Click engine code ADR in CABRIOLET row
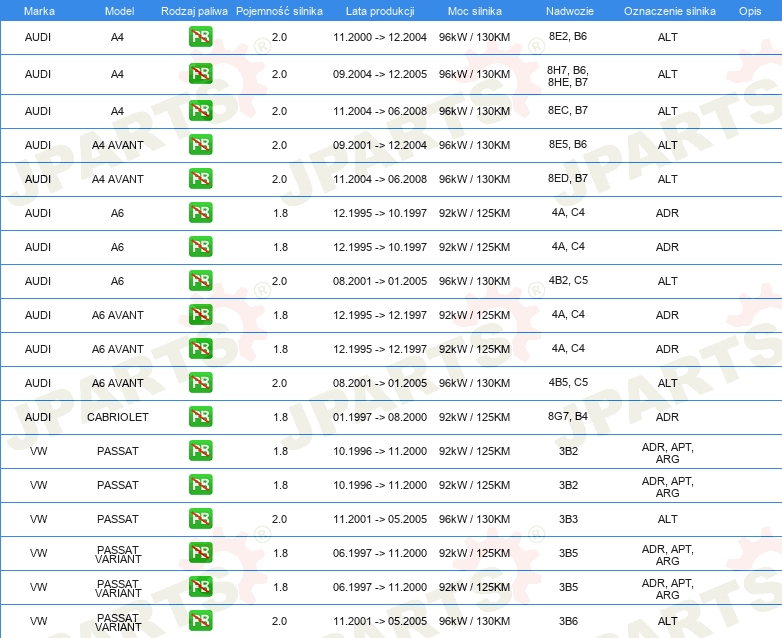This screenshot has height=638, width=782. (x=667, y=417)
